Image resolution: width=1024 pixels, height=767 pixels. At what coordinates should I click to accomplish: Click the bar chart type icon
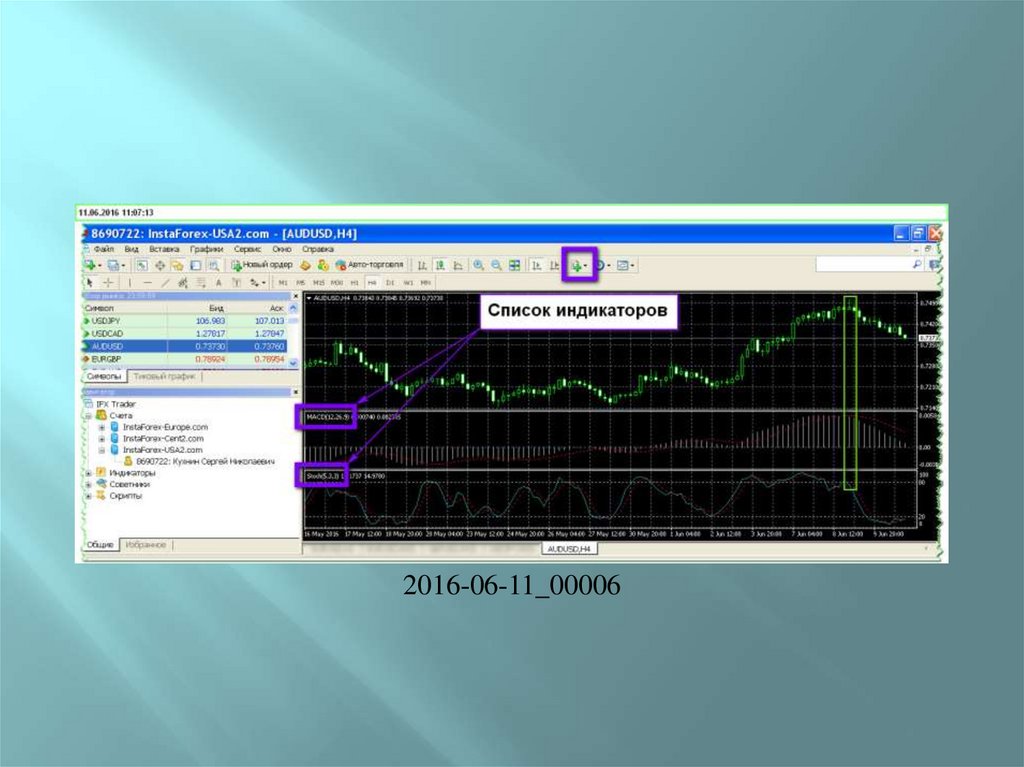422,265
